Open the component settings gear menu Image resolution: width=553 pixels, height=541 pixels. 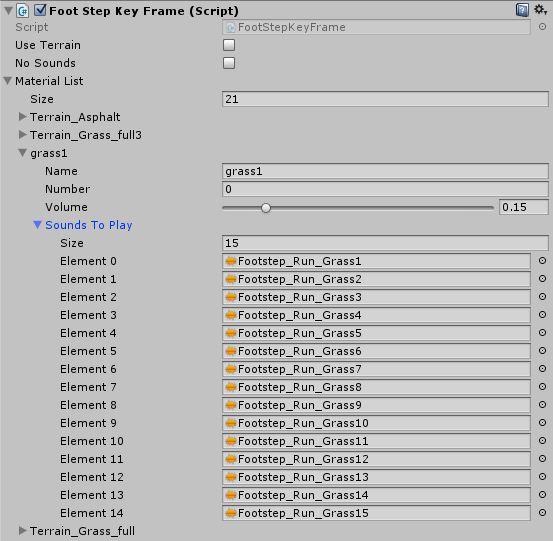tap(540, 10)
